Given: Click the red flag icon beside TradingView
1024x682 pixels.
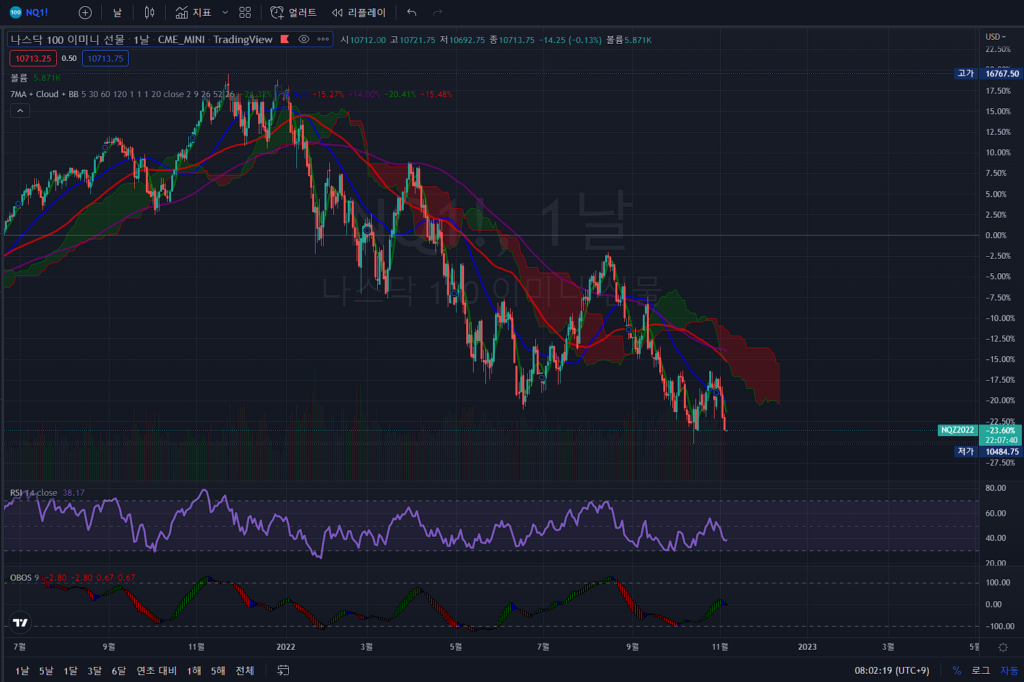Looking at the screenshot, I should coord(285,39).
